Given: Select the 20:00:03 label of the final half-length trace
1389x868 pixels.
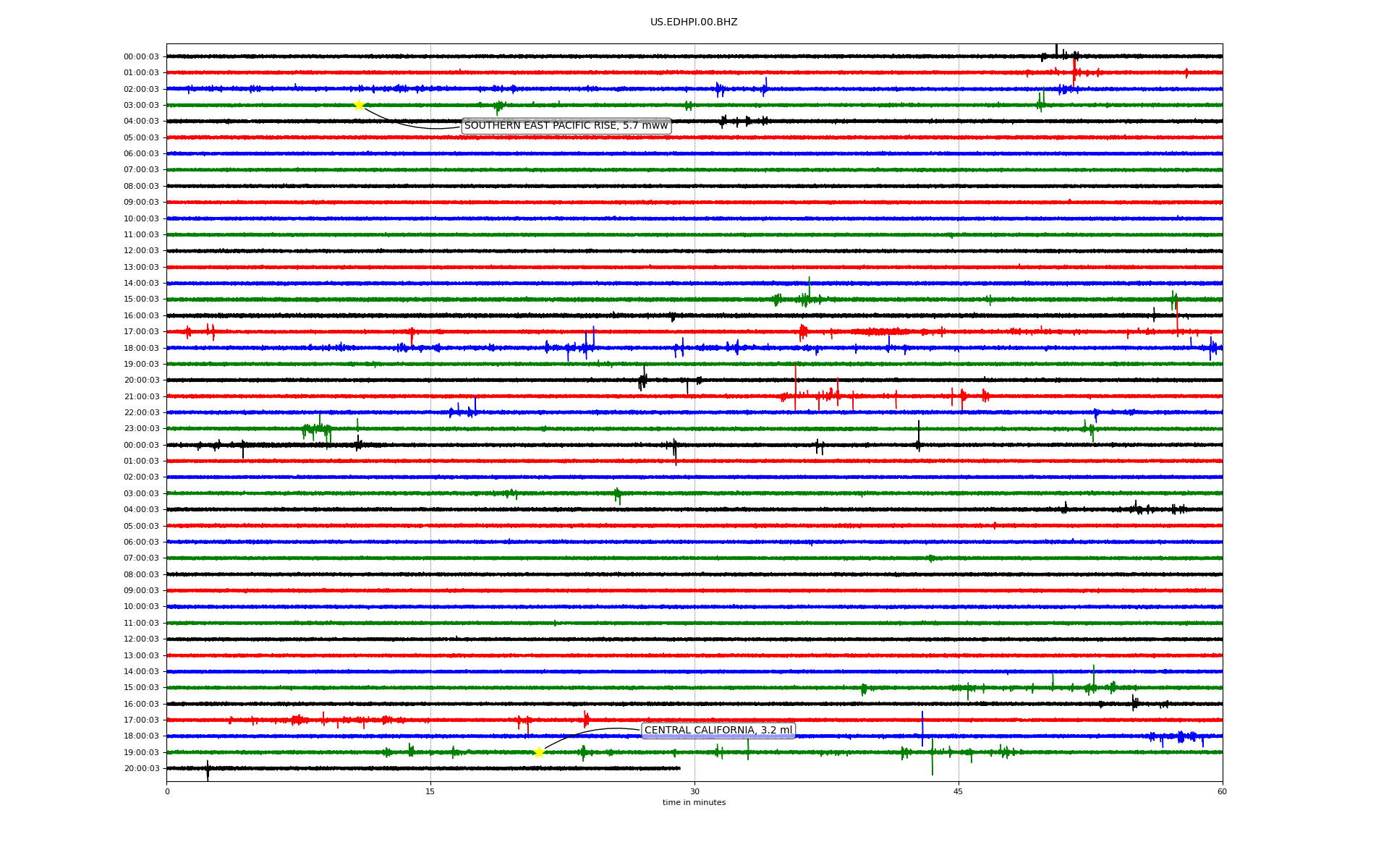Looking at the screenshot, I should [x=142, y=769].
